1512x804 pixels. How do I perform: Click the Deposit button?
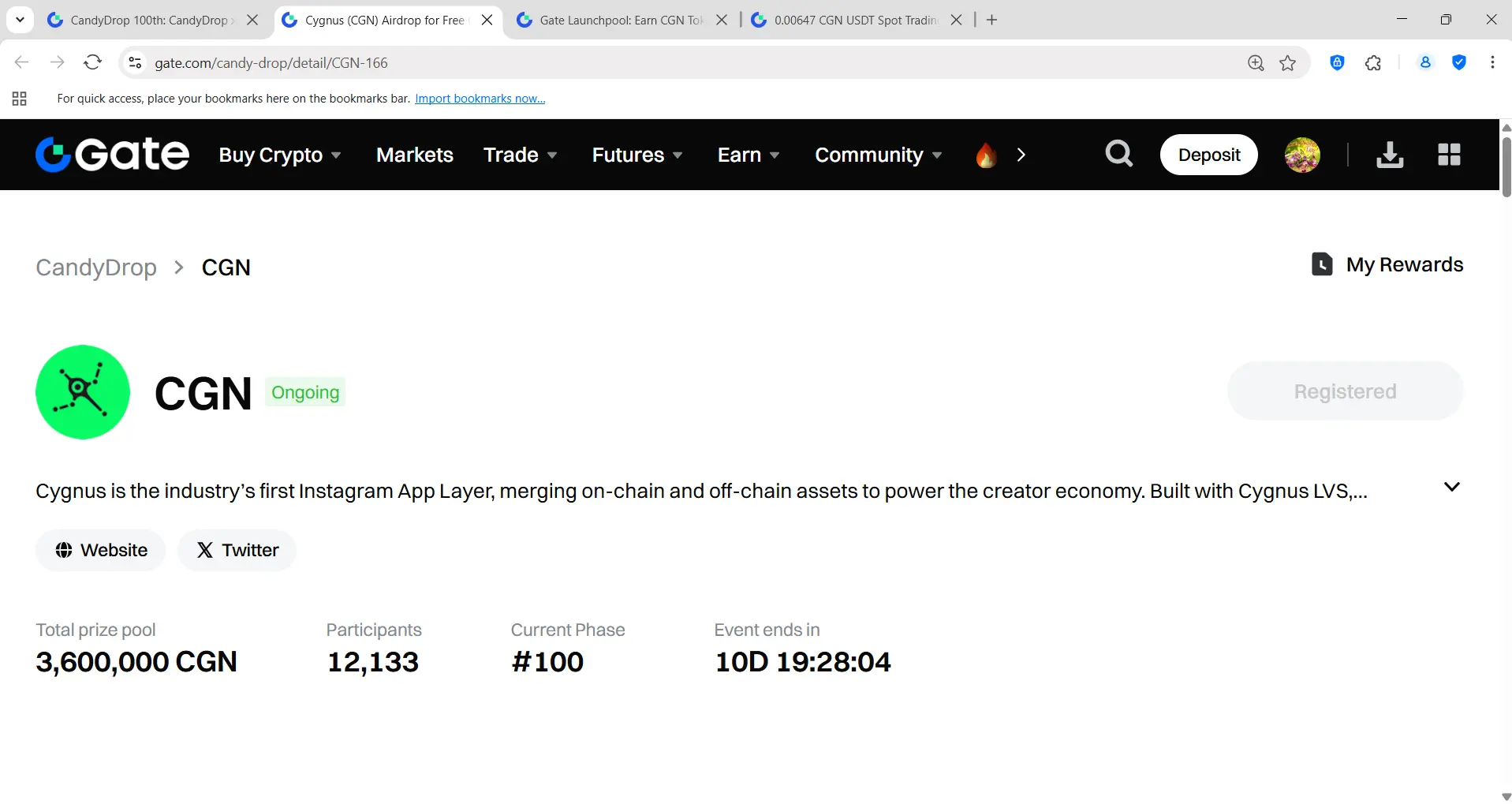point(1209,155)
